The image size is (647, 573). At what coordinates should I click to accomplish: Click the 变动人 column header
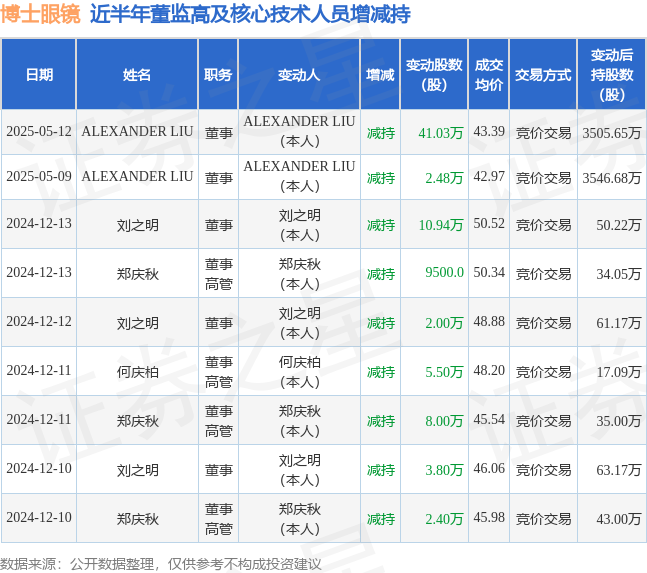299,75
